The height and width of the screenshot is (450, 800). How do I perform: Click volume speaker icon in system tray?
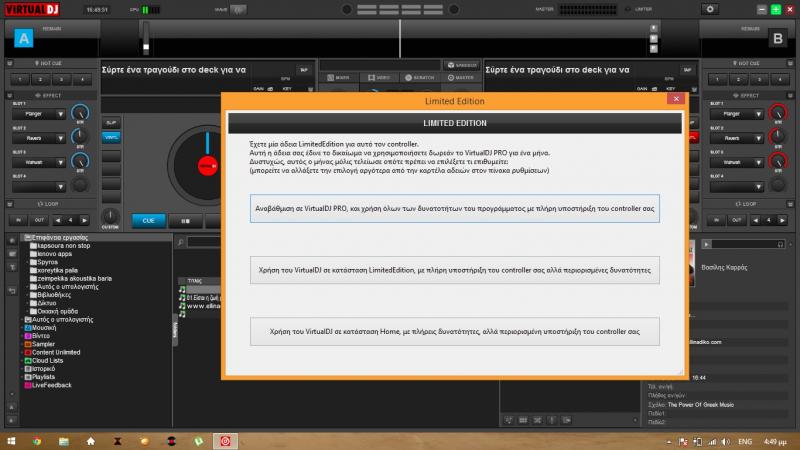726,442
